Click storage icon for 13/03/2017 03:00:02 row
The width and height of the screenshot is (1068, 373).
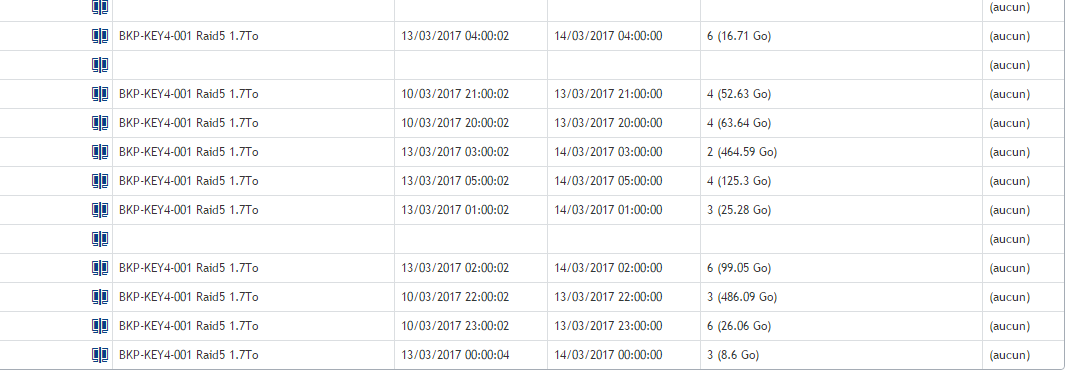(x=99, y=152)
